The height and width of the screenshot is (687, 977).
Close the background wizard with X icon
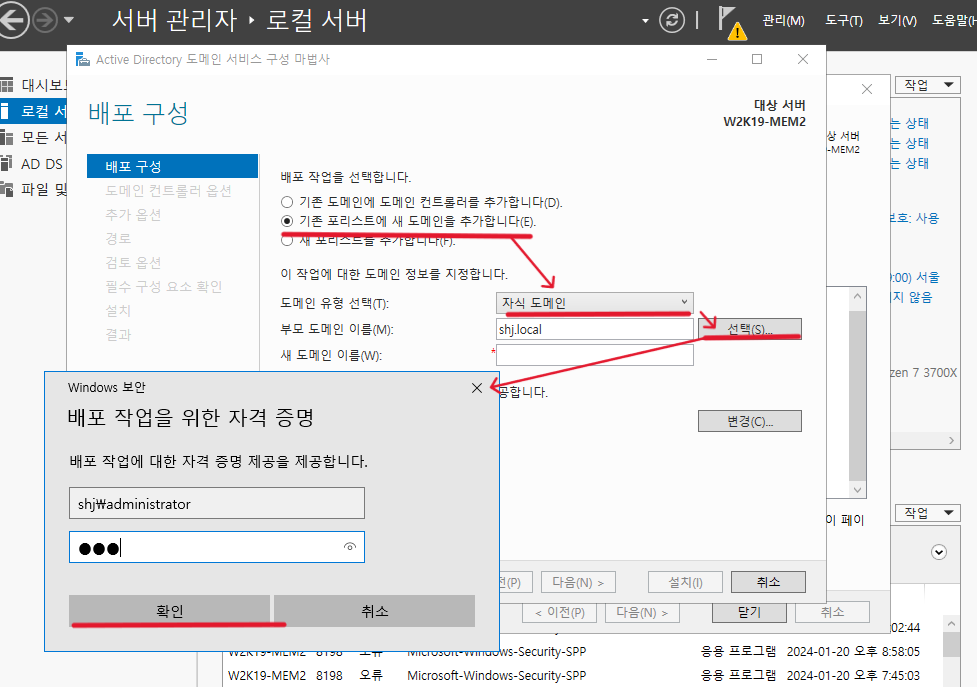(867, 89)
